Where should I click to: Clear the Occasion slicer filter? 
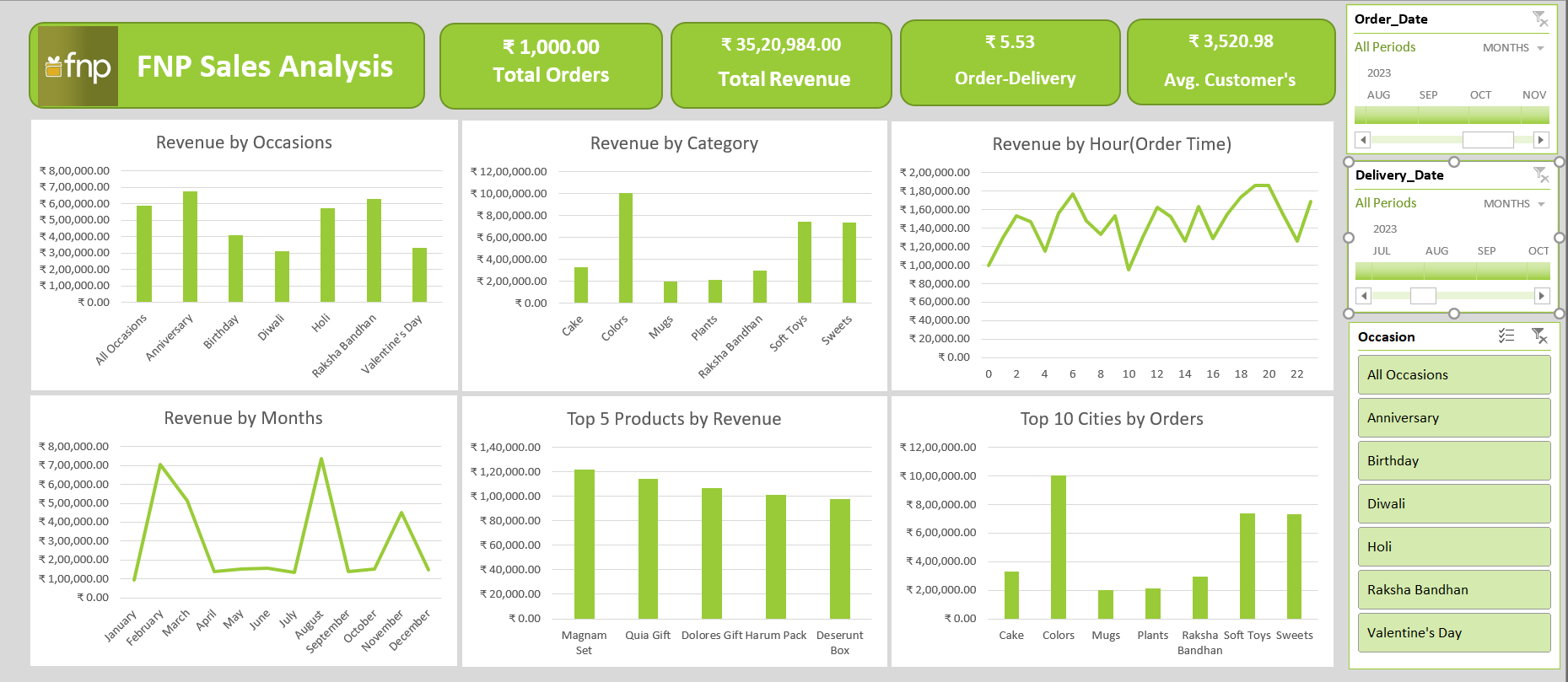tap(1538, 336)
